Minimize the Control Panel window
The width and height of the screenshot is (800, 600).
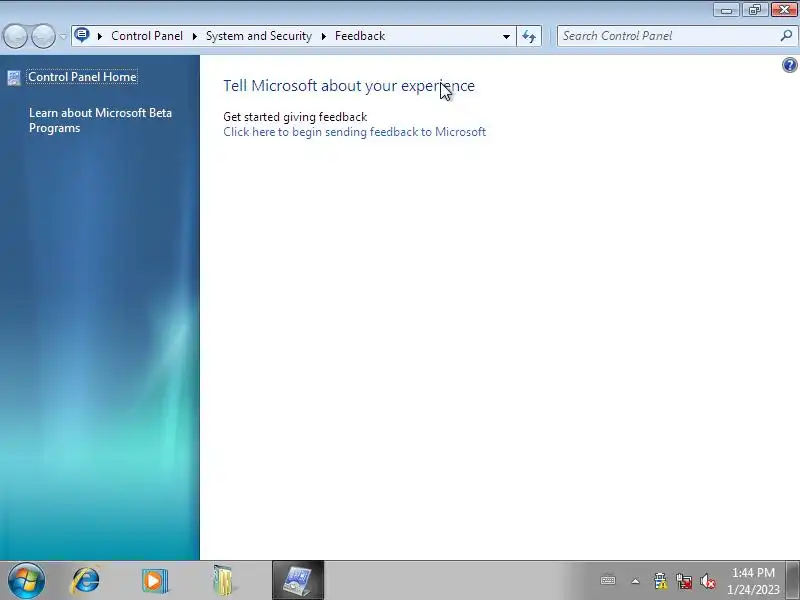[x=727, y=10]
